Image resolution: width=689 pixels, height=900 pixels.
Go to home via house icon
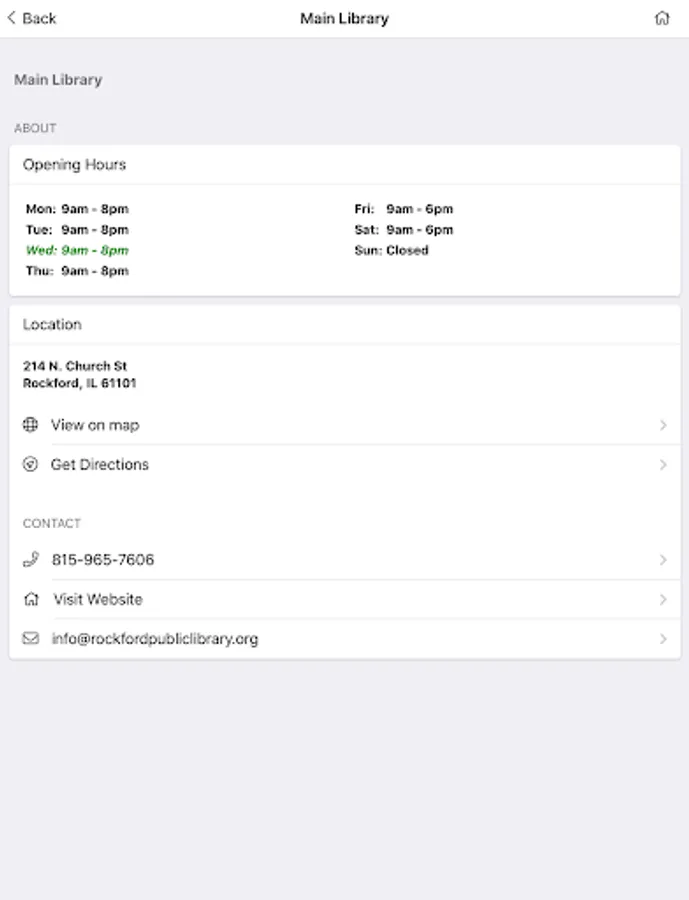click(x=662, y=18)
